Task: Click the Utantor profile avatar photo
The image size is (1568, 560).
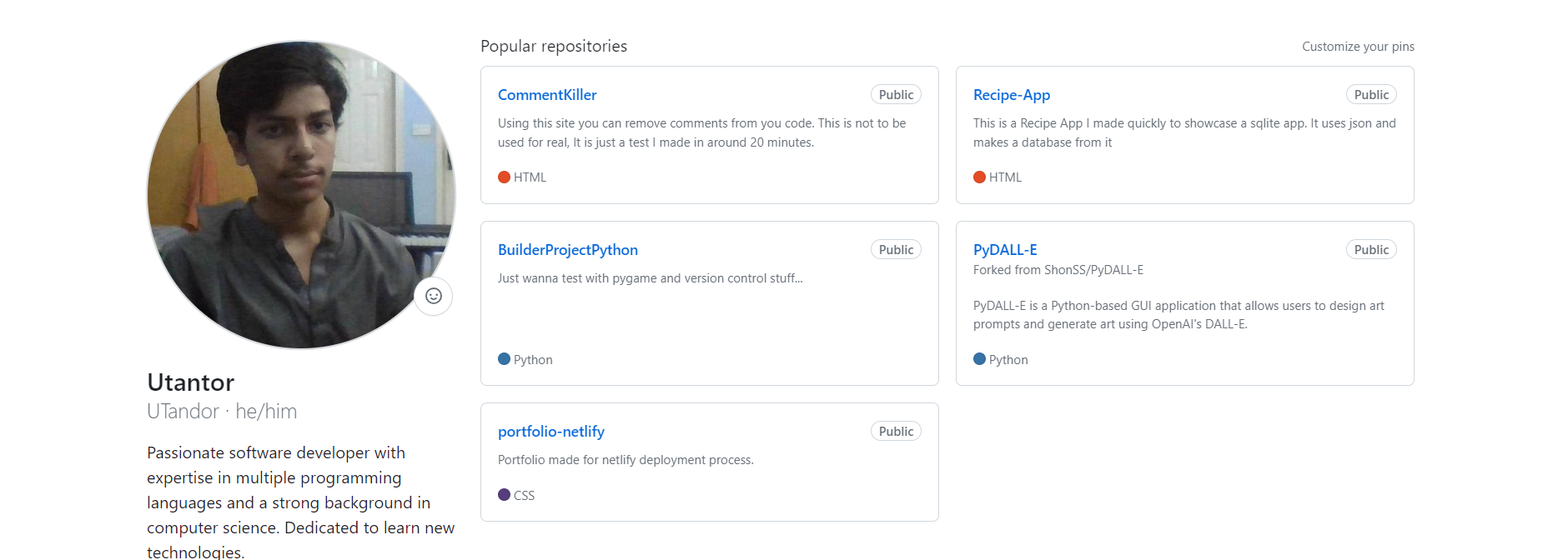Action: 301,195
